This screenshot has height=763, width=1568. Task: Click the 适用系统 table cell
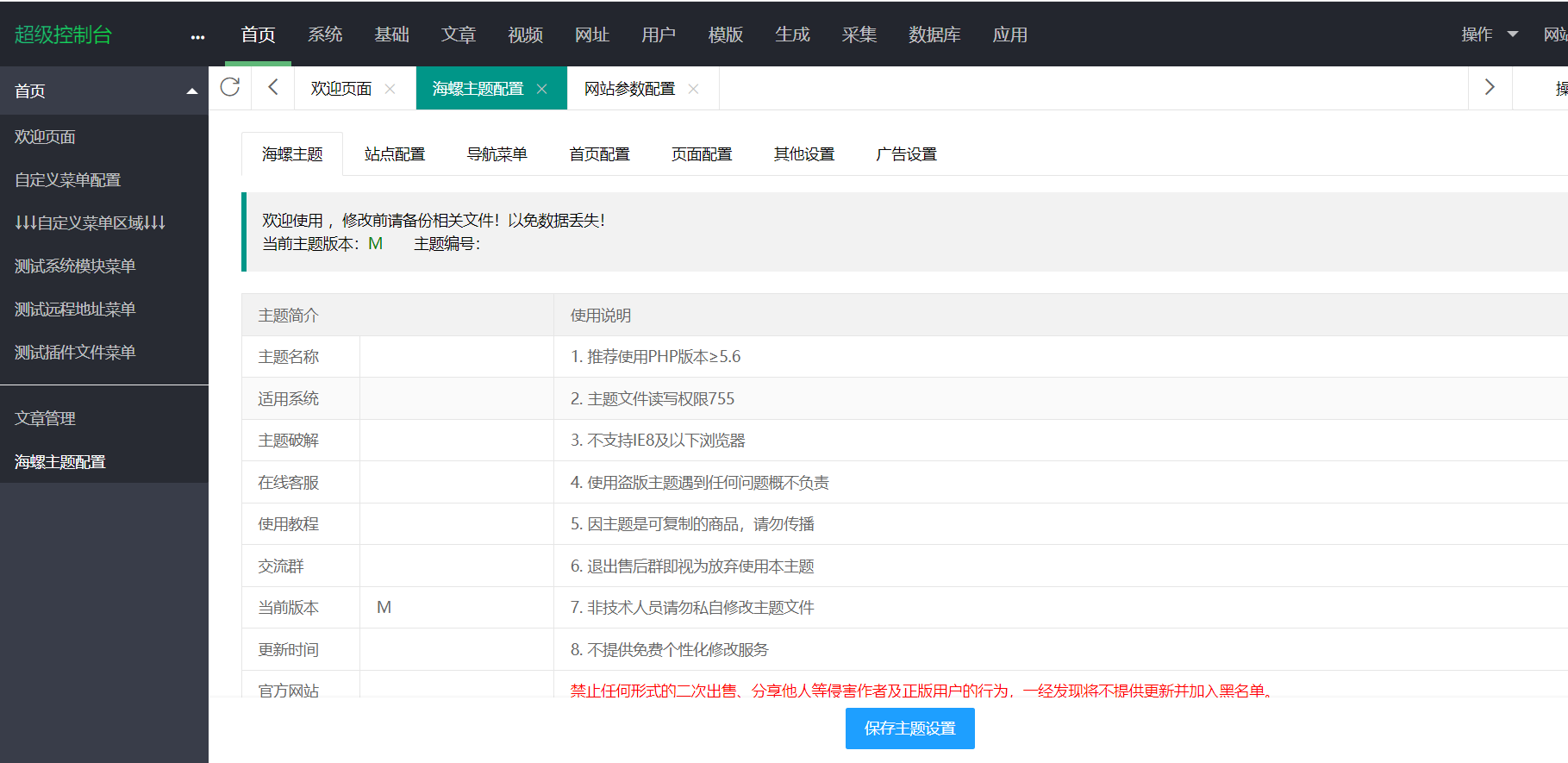(x=301, y=398)
